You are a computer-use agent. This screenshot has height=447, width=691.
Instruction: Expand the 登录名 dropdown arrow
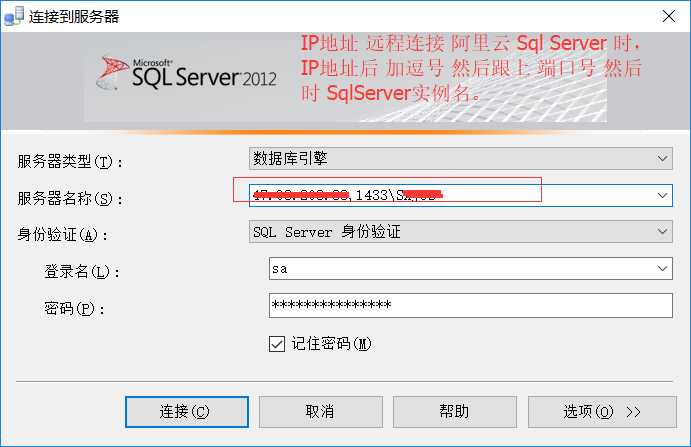click(x=662, y=268)
